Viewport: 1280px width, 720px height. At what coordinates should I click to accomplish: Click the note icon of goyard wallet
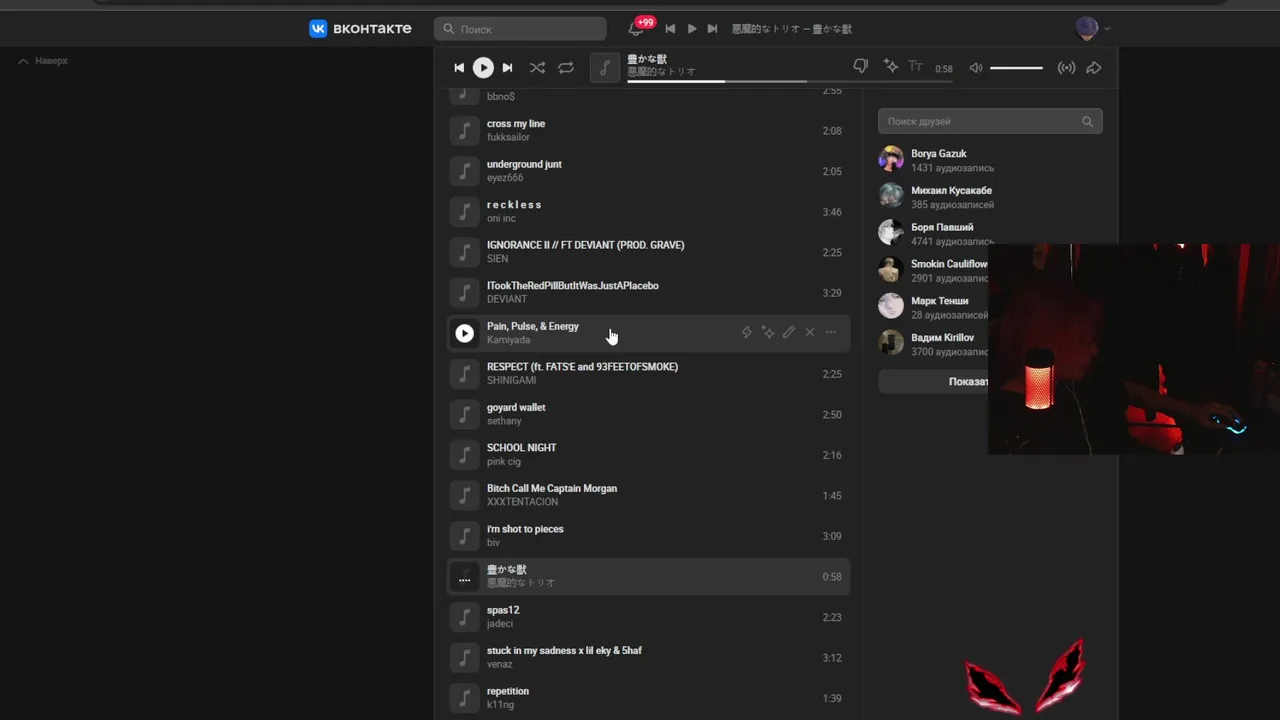point(464,414)
